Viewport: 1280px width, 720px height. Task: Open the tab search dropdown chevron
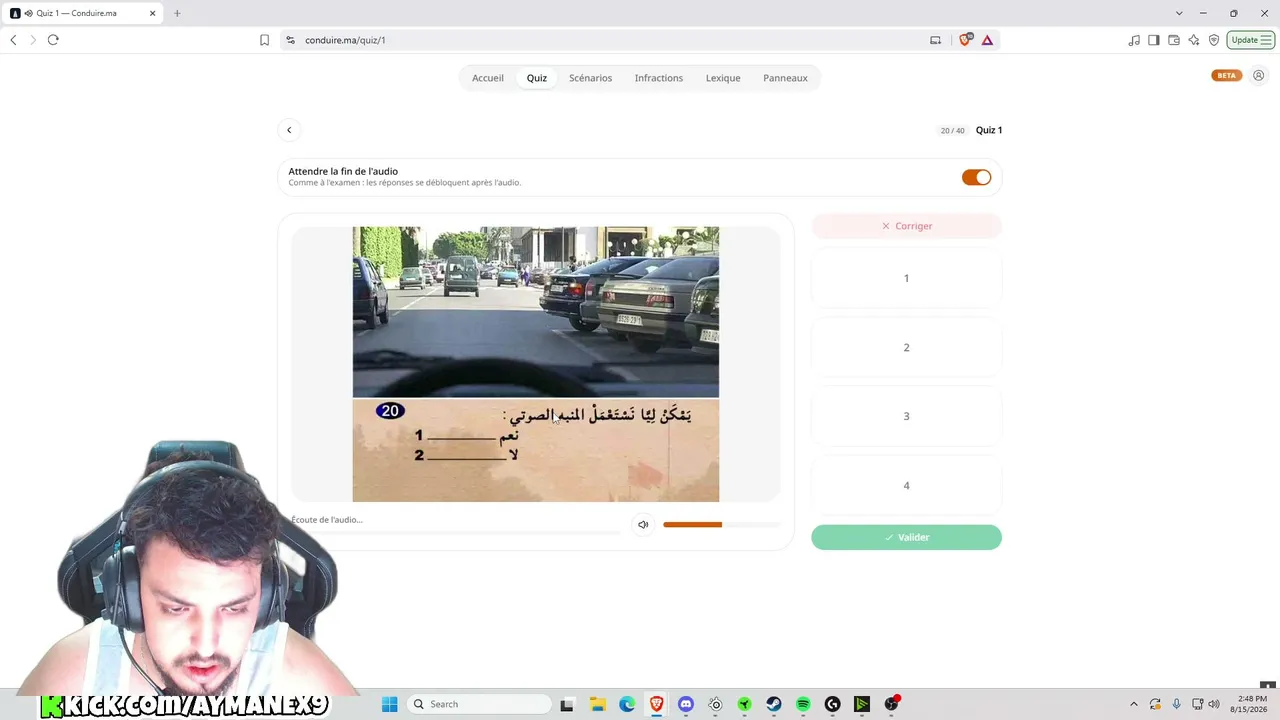(1179, 13)
